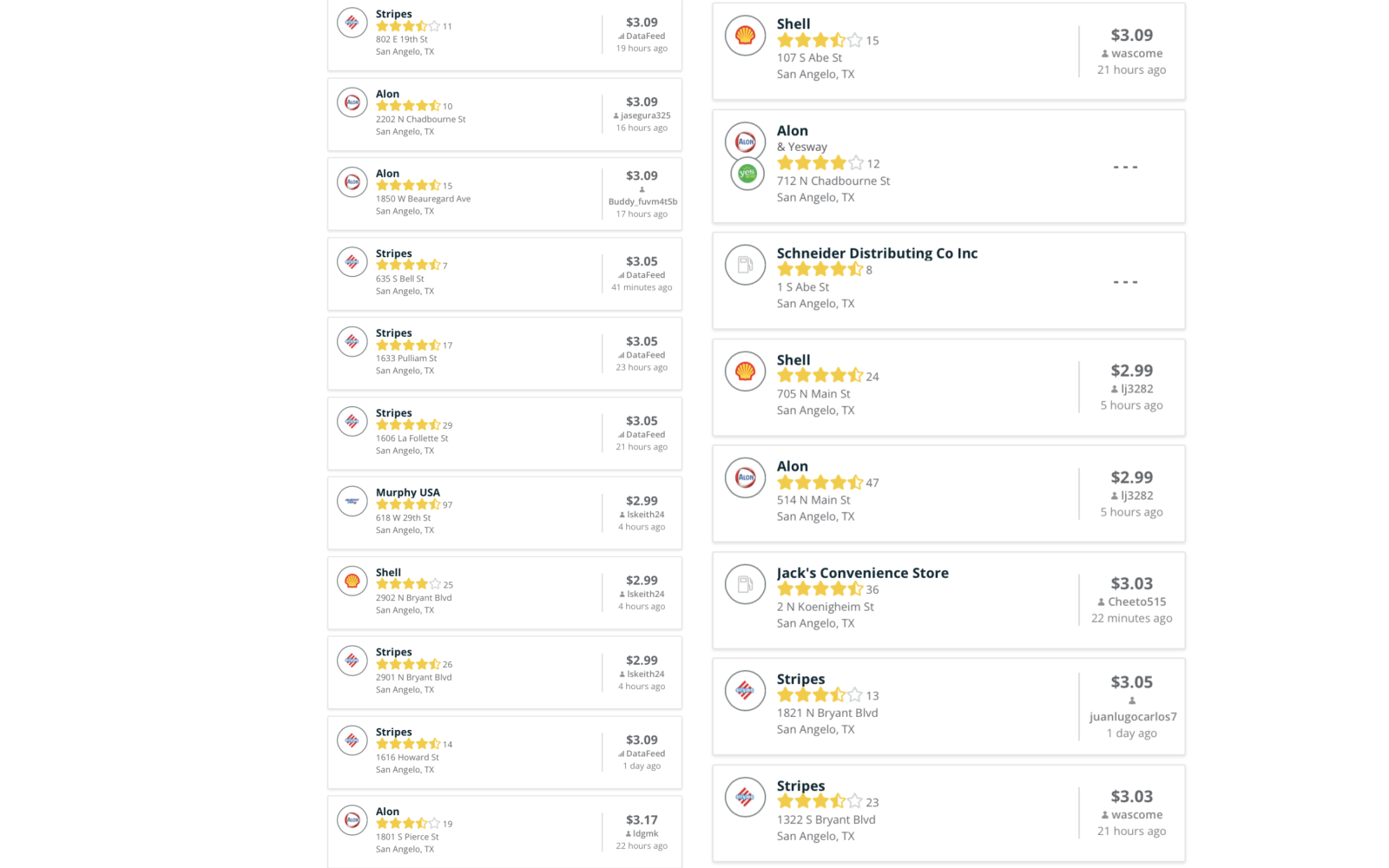Click the $3.05 price for Stripes 1633 Pulliam St
The height and width of the screenshot is (868, 1389).
(x=642, y=342)
